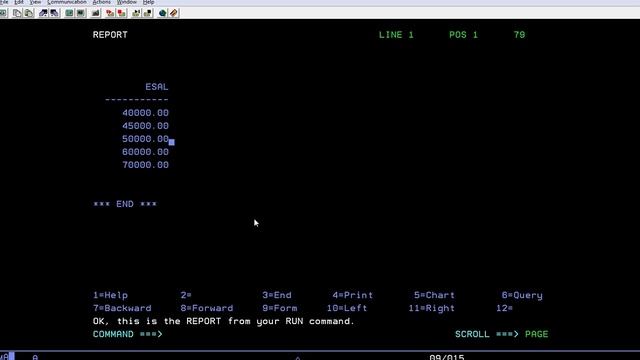
Task: Click the 9=Form function key label
Action: point(280,308)
